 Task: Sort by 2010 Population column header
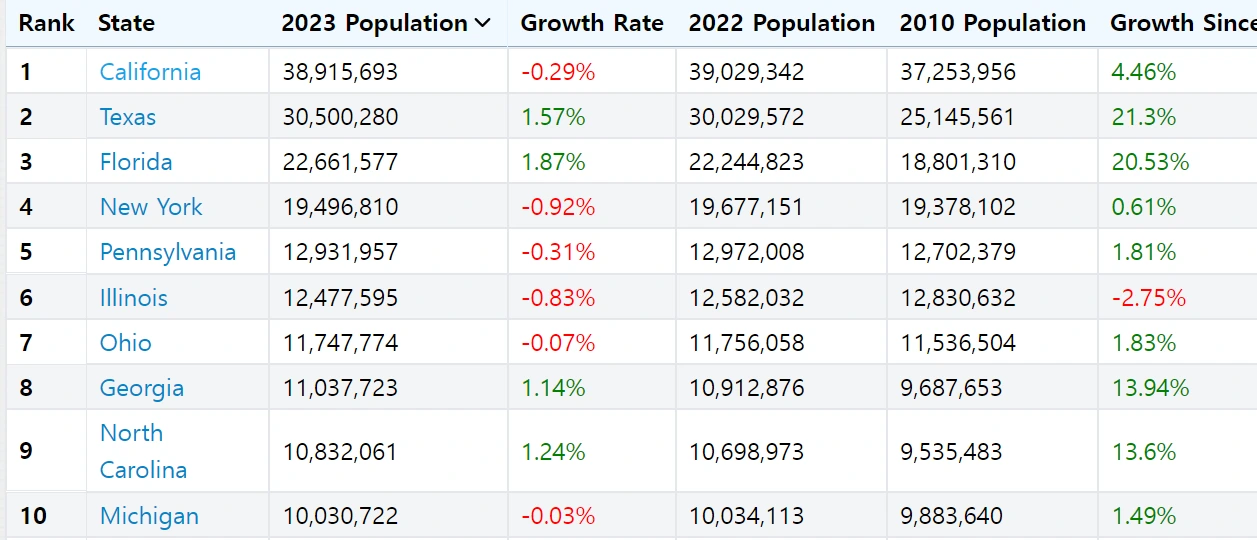[x=992, y=24]
